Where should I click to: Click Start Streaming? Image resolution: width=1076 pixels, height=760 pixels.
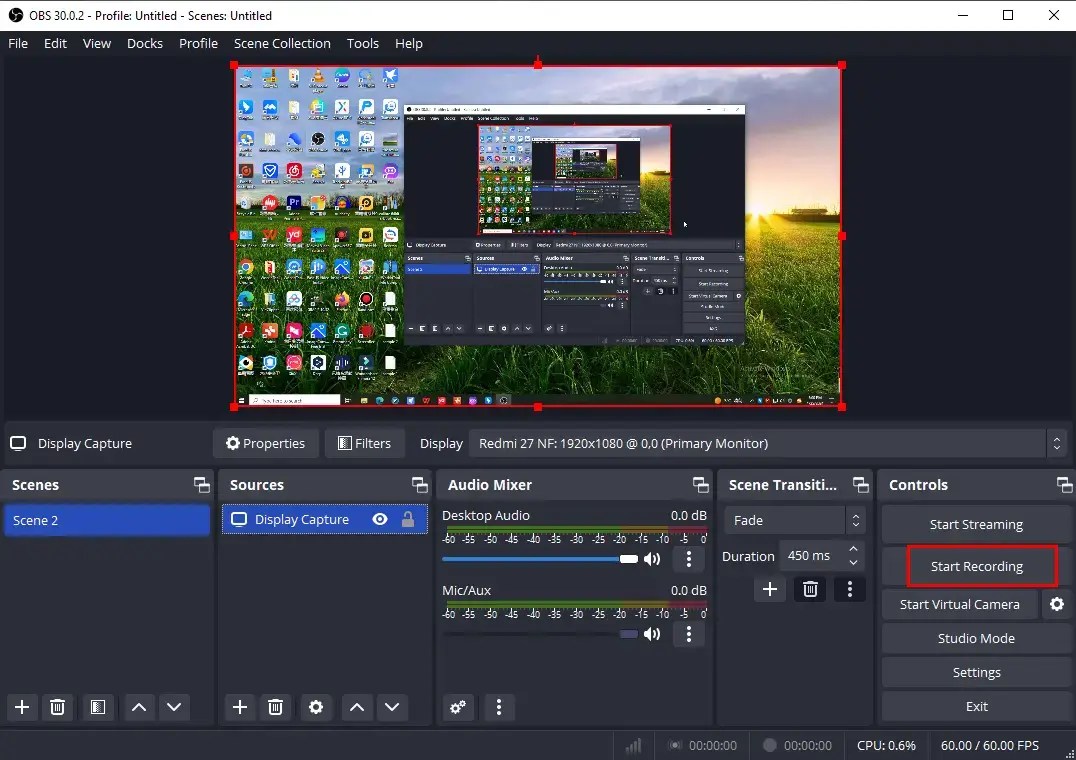pyautogui.click(x=976, y=524)
